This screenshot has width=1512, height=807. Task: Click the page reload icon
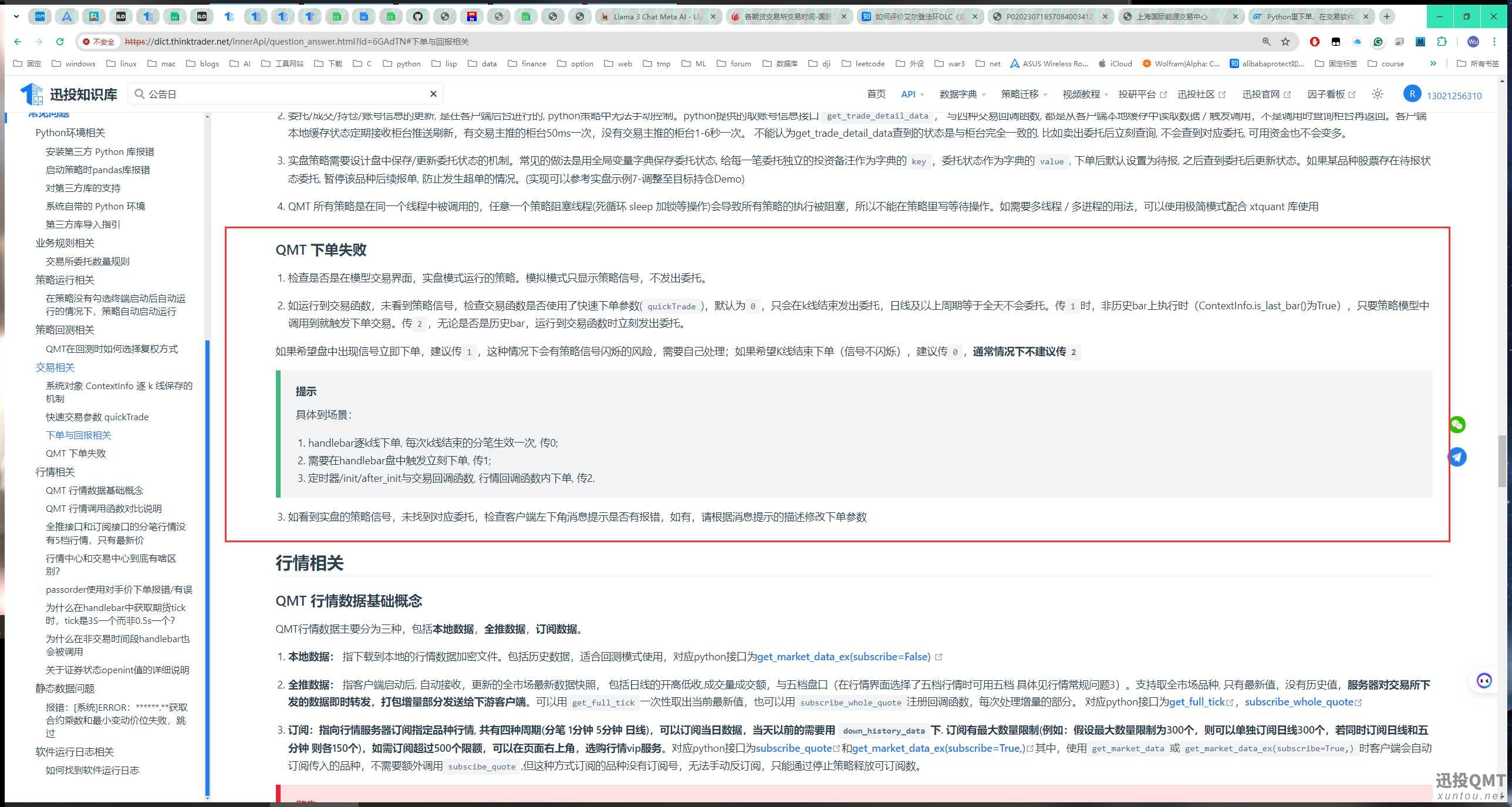[x=59, y=42]
